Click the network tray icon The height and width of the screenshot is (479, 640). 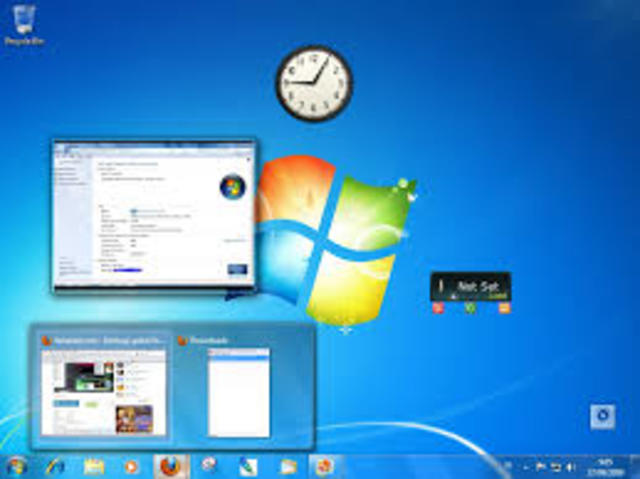556,466
